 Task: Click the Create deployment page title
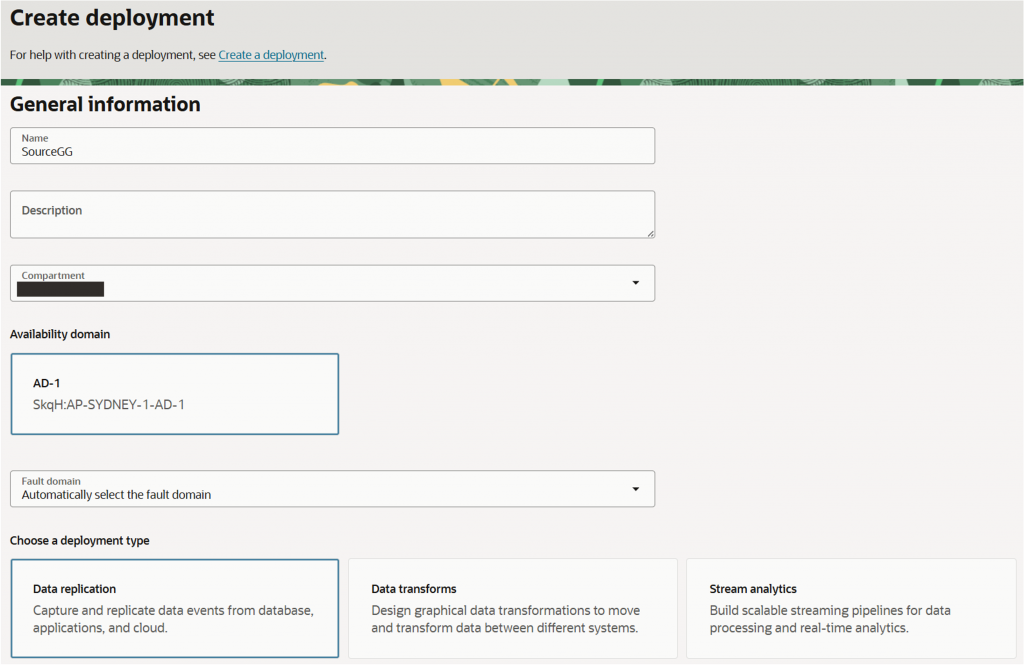coord(111,17)
